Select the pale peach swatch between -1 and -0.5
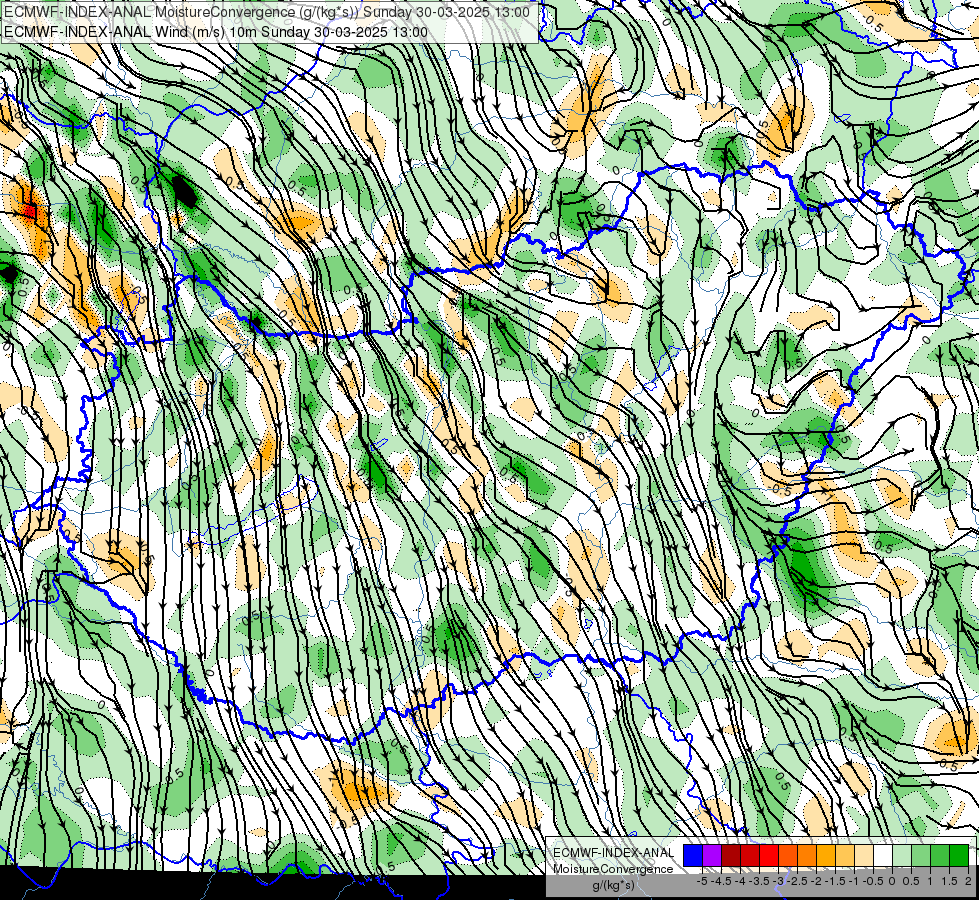Image resolution: width=979 pixels, height=900 pixels. [x=864, y=855]
